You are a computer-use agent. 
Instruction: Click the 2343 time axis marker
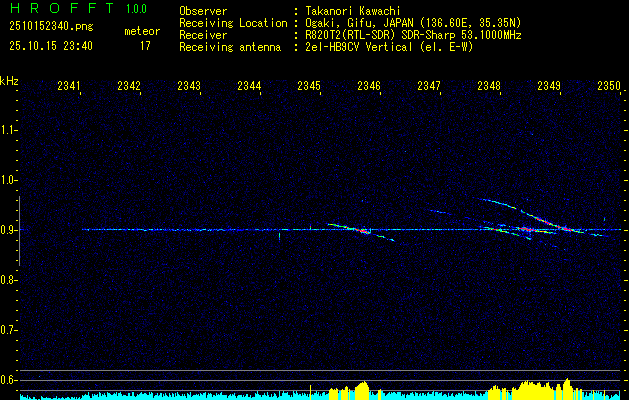[189, 86]
